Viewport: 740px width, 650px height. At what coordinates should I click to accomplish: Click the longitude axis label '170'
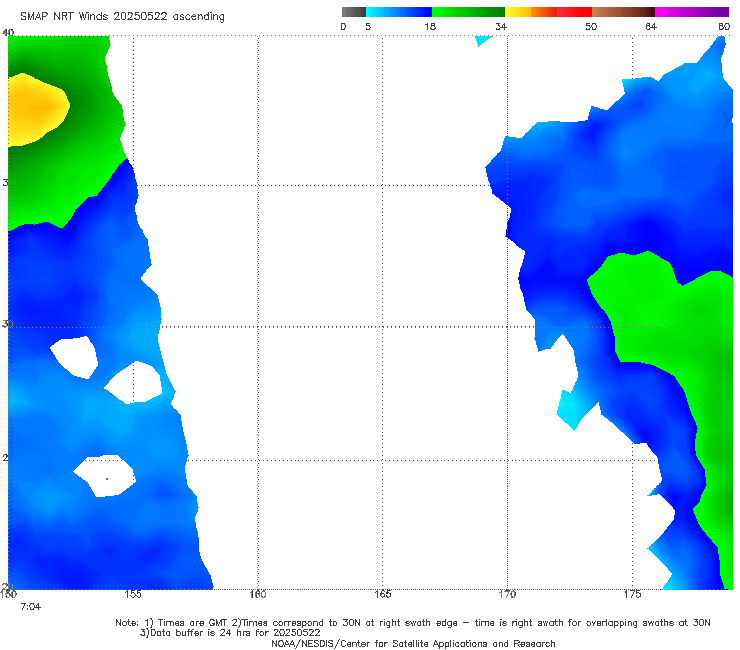507,594
